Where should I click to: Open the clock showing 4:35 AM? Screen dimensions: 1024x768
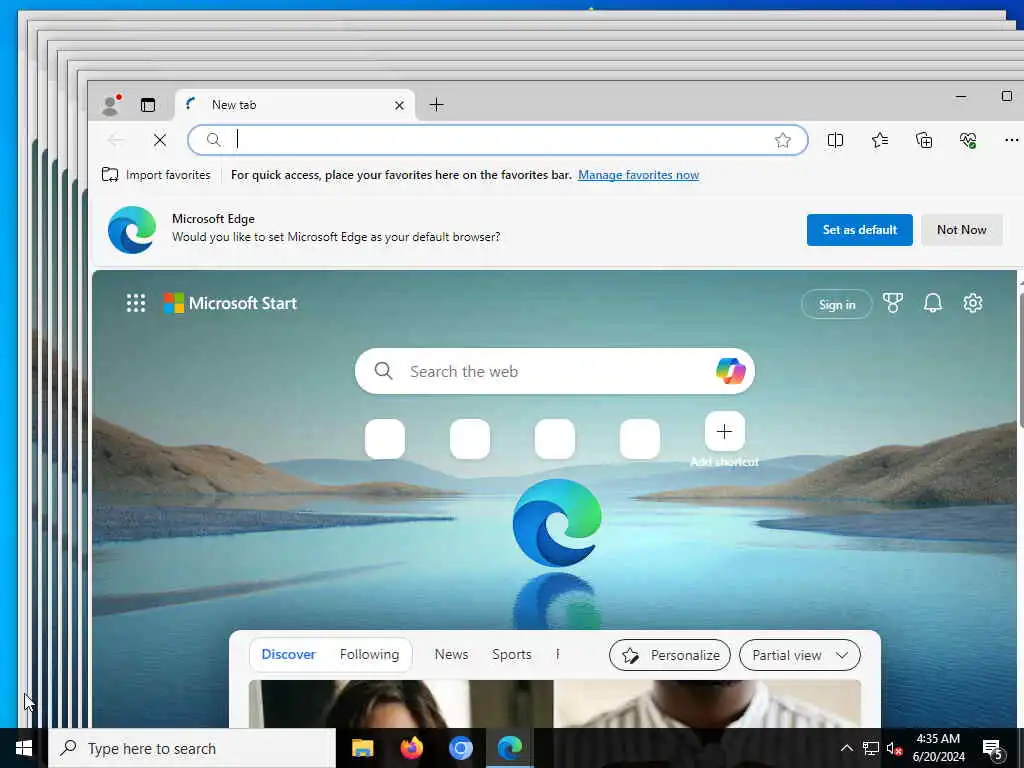coord(938,748)
